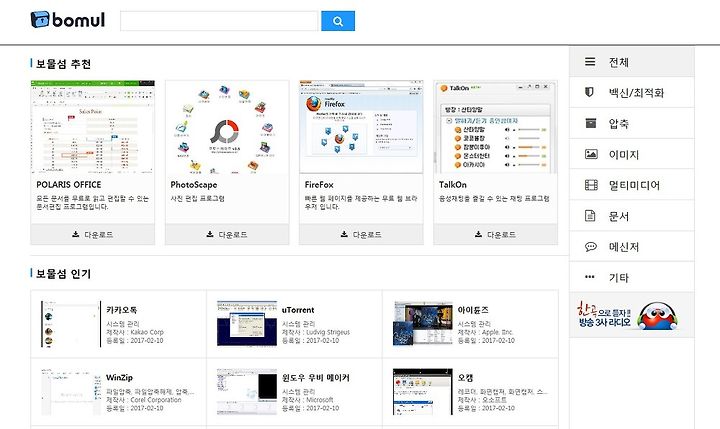The image size is (720, 429).
Task: Open the 기타 category
Action: tap(632, 277)
